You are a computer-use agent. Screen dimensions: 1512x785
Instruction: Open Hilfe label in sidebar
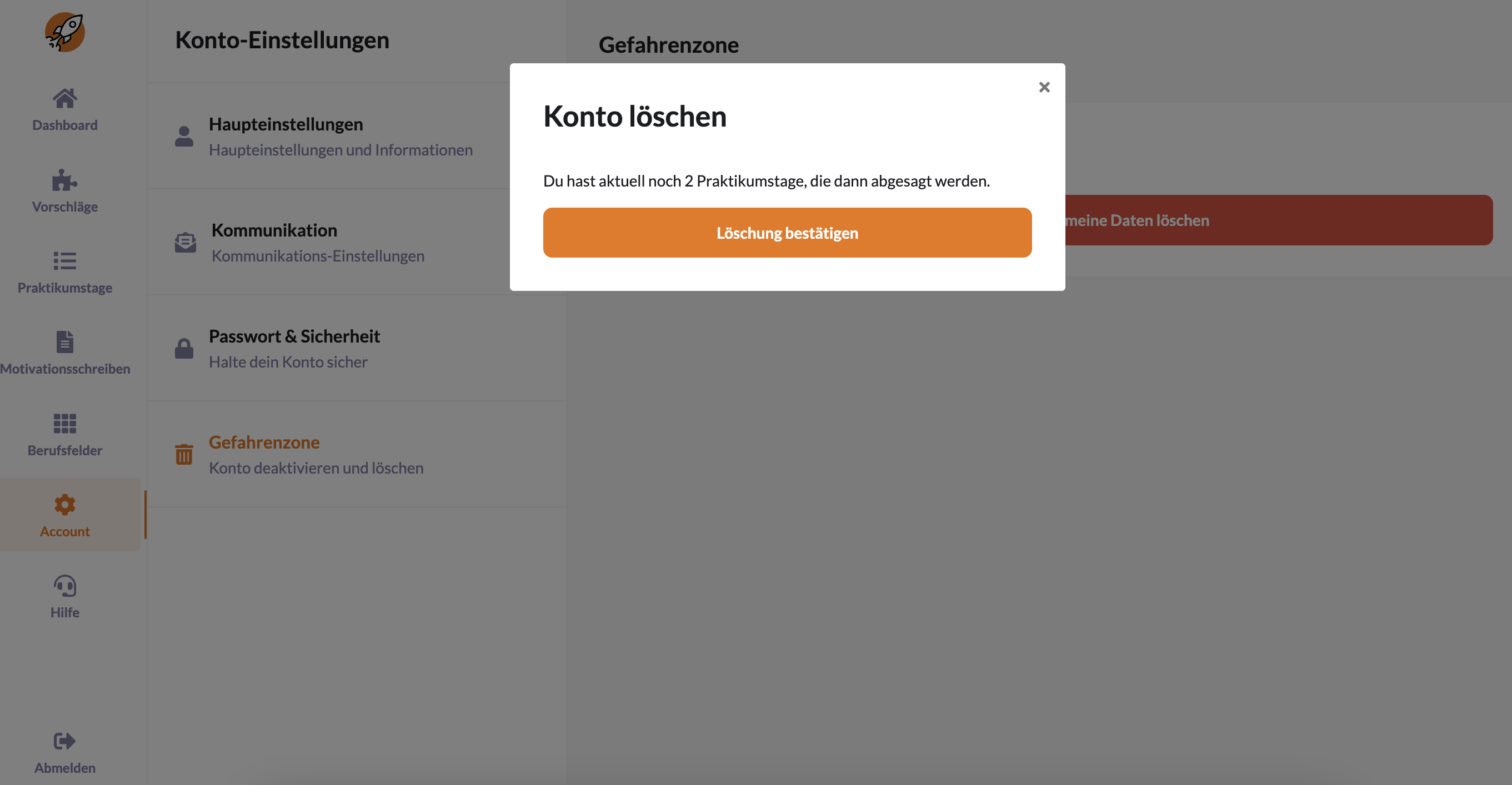point(64,612)
